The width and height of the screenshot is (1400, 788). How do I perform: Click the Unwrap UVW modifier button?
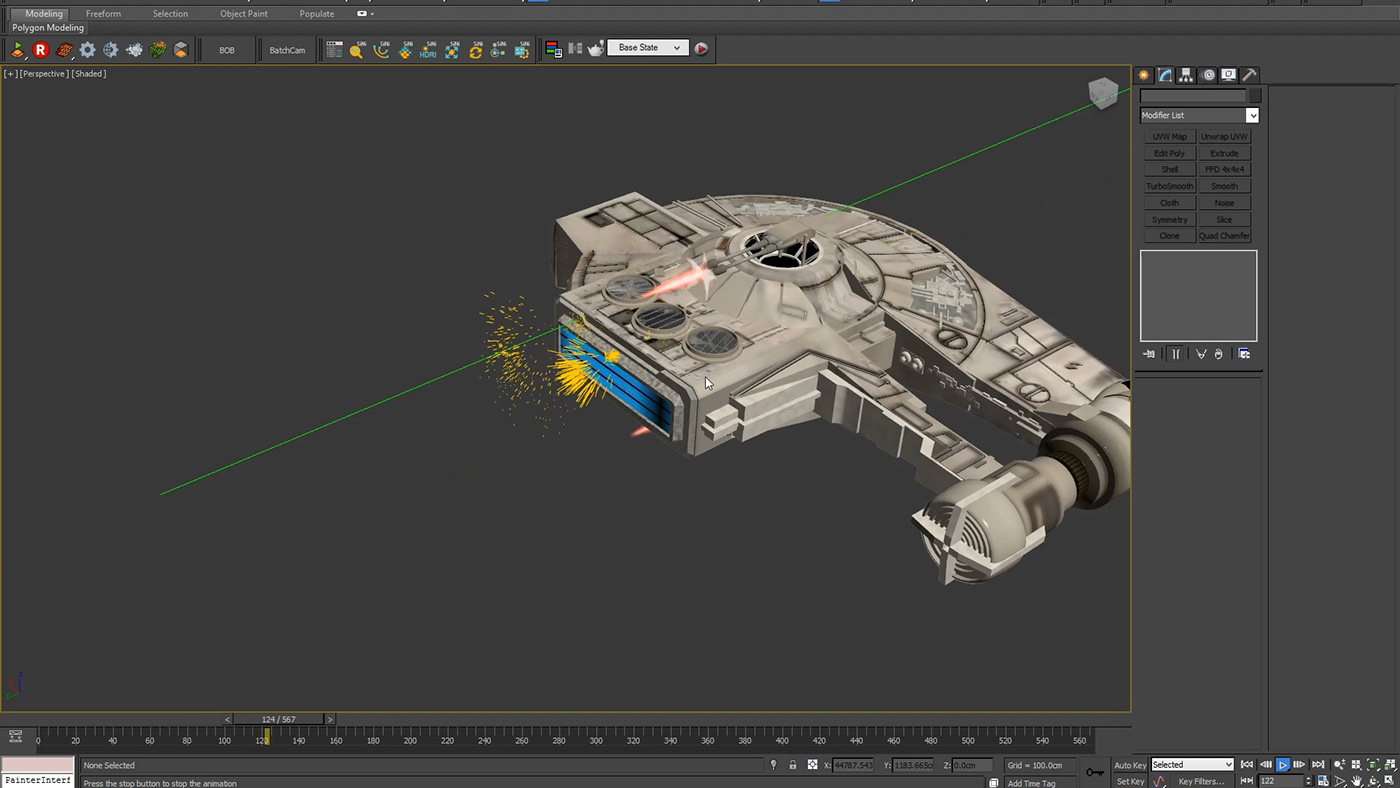[1224, 137]
